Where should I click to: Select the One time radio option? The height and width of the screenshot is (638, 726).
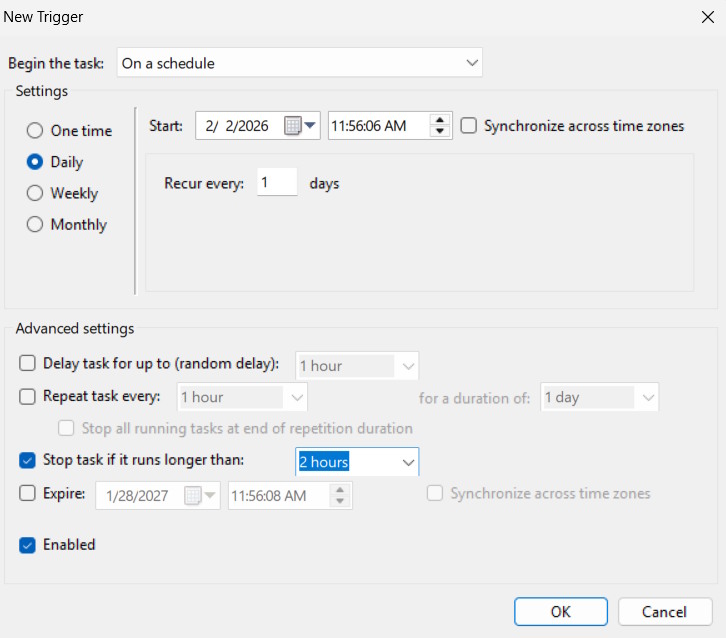pos(35,131)
